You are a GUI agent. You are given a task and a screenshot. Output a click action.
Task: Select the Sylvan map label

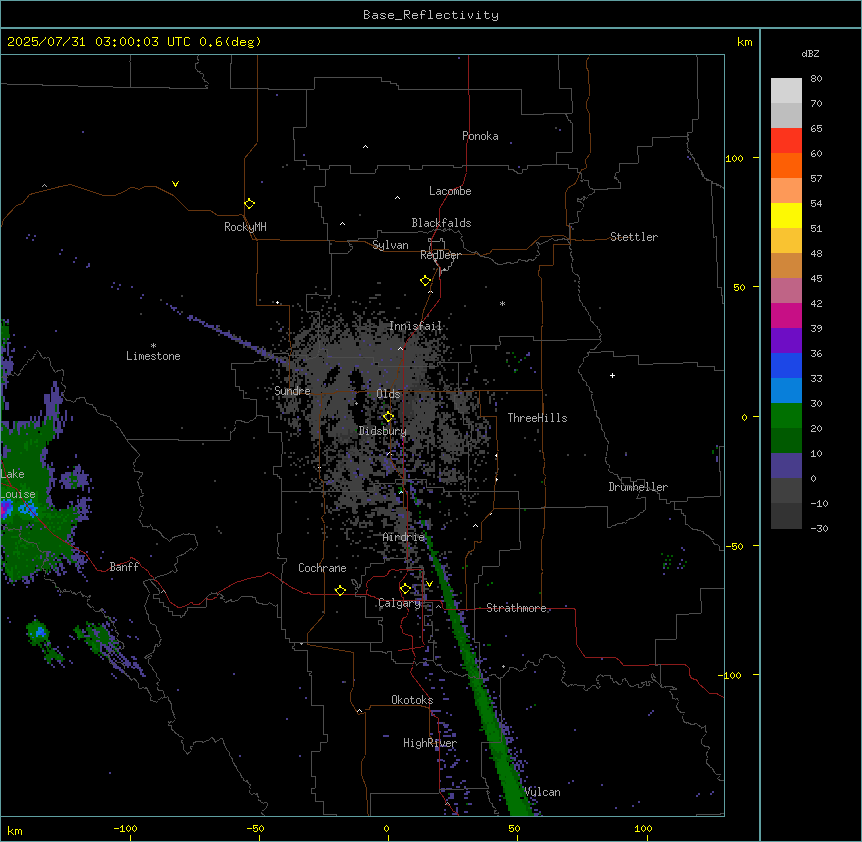coord(390,245)
